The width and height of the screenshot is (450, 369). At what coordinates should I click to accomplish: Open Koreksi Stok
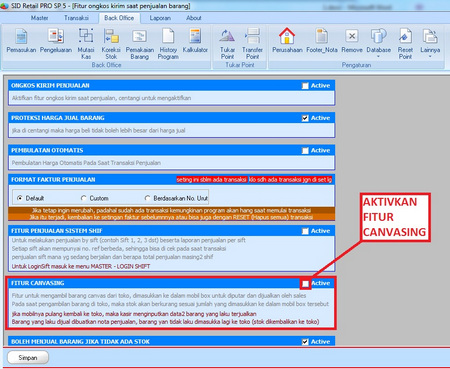111,44
